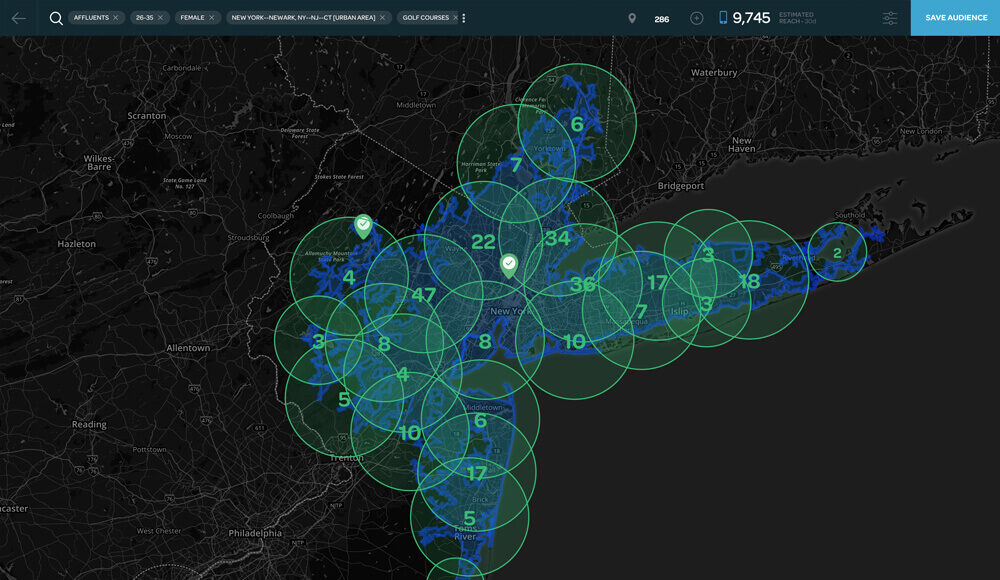
Task: Open the cluster 6 near Middletown NJ
Action: [480, 420]
